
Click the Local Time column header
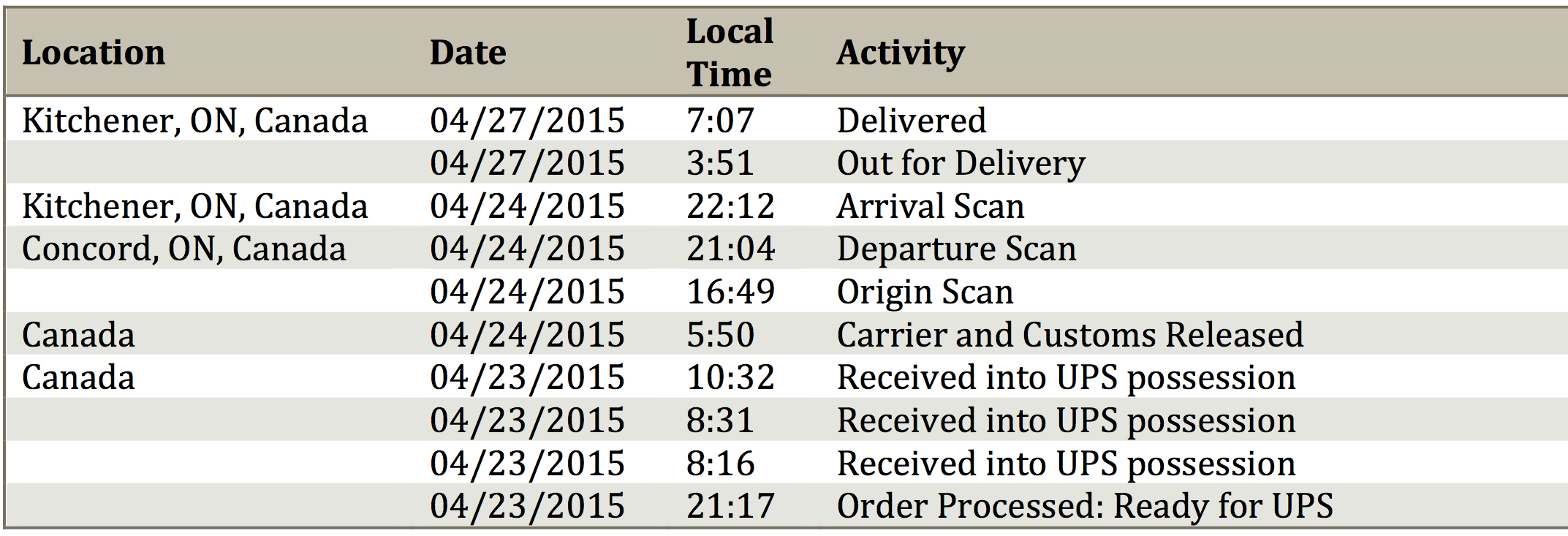coord(730,53)
